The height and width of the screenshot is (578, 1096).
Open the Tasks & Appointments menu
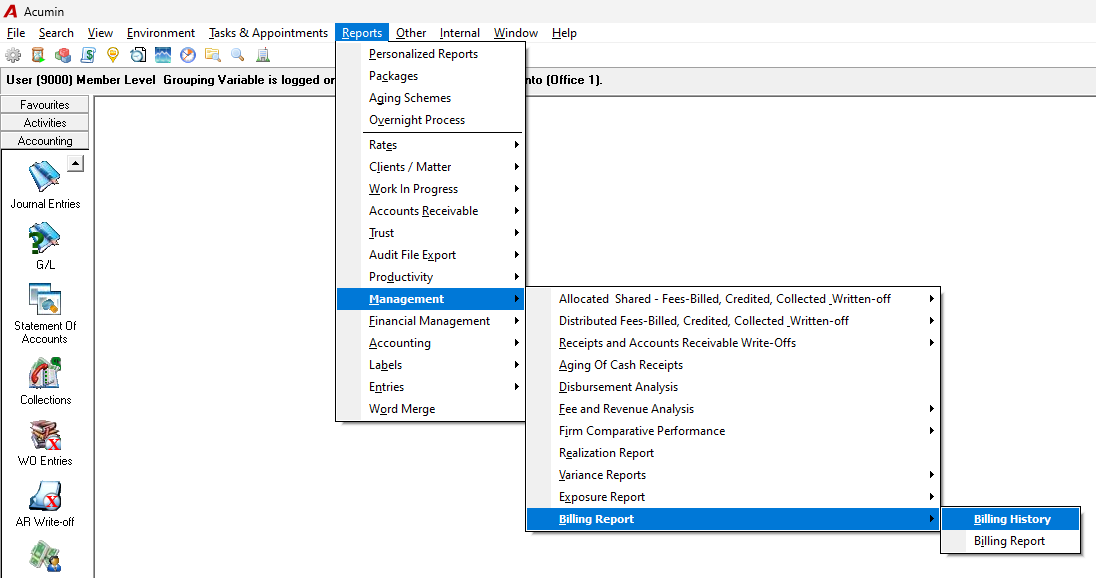268,33
